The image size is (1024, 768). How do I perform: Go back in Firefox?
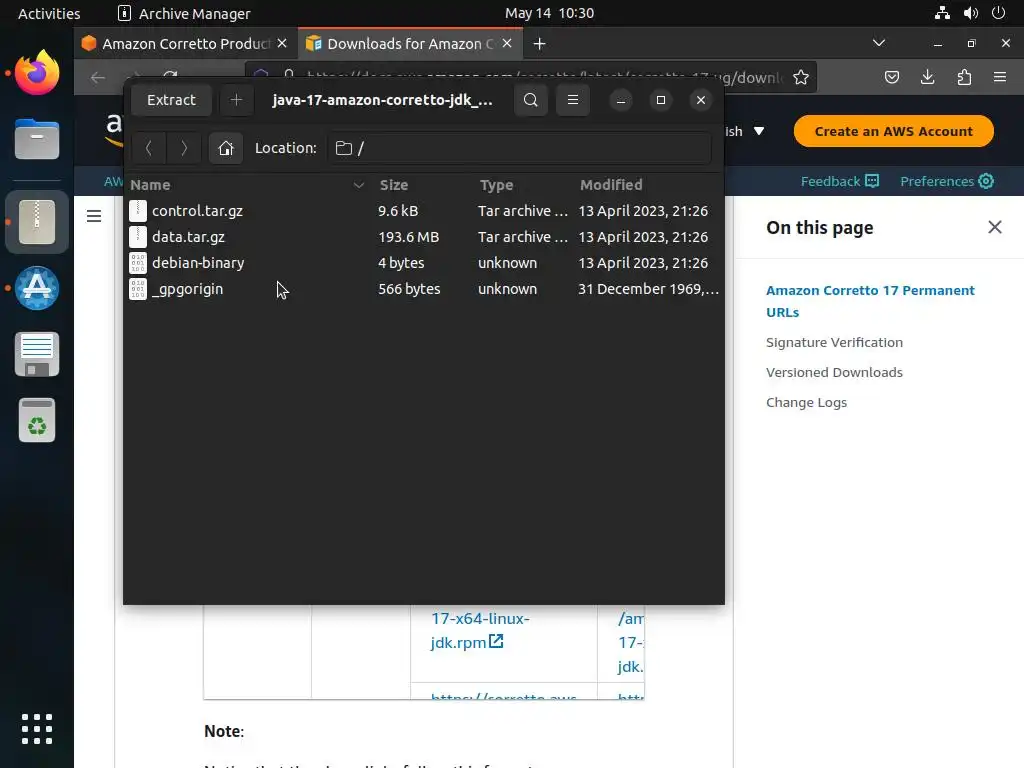coord(98,78)
